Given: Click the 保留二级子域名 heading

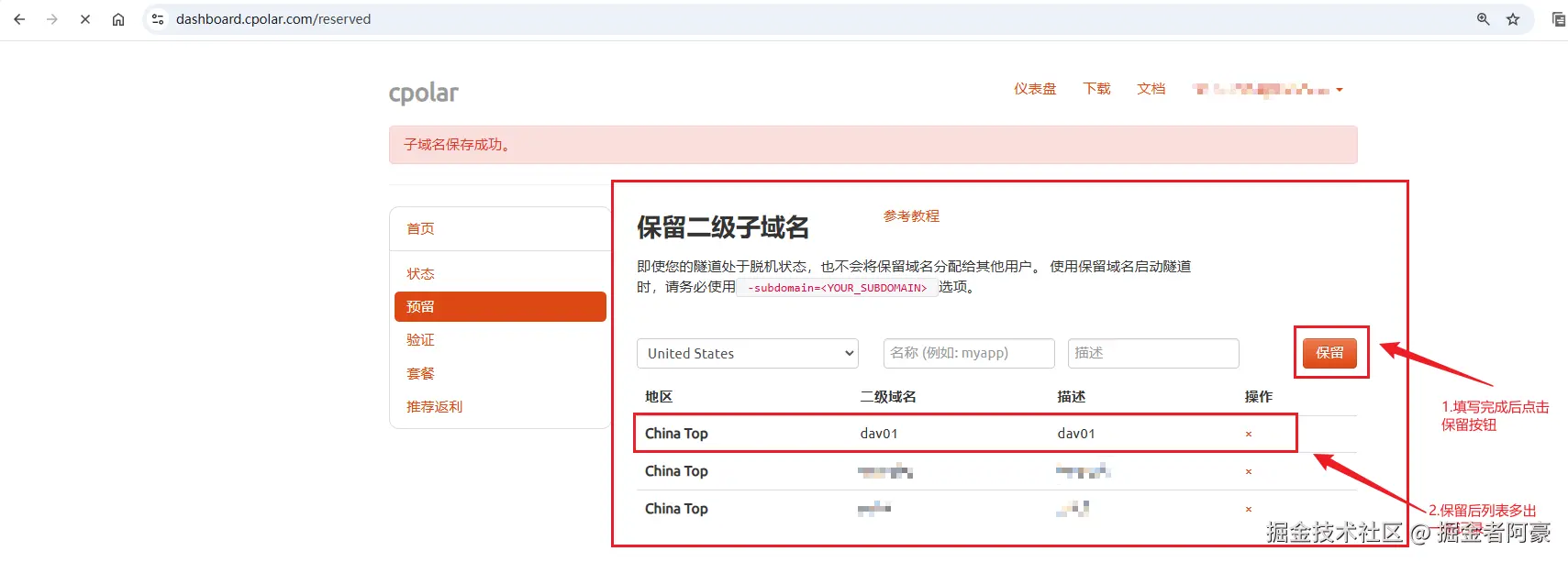Looking at the screenshot, I should (723, 227).
